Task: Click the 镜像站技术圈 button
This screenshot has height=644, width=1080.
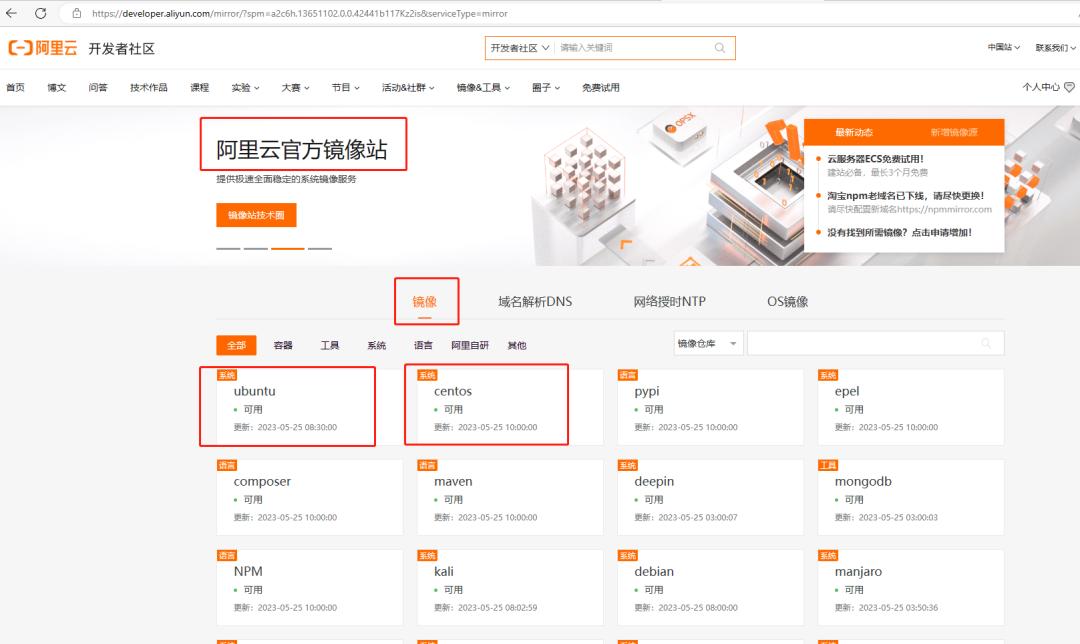Action: click(255, 214)
